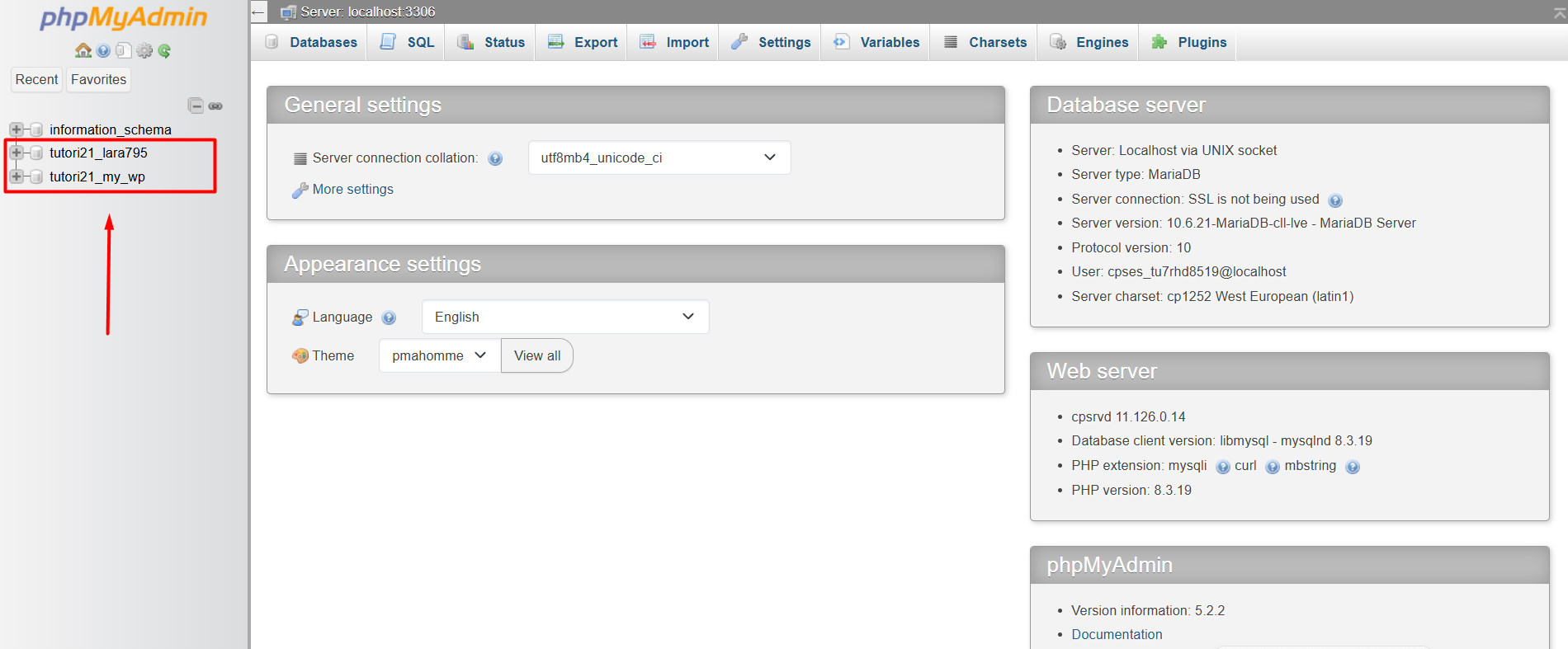Open help icon next to mbstring extension
This screenshot has width=1568, height=649.
(1352, 467)
